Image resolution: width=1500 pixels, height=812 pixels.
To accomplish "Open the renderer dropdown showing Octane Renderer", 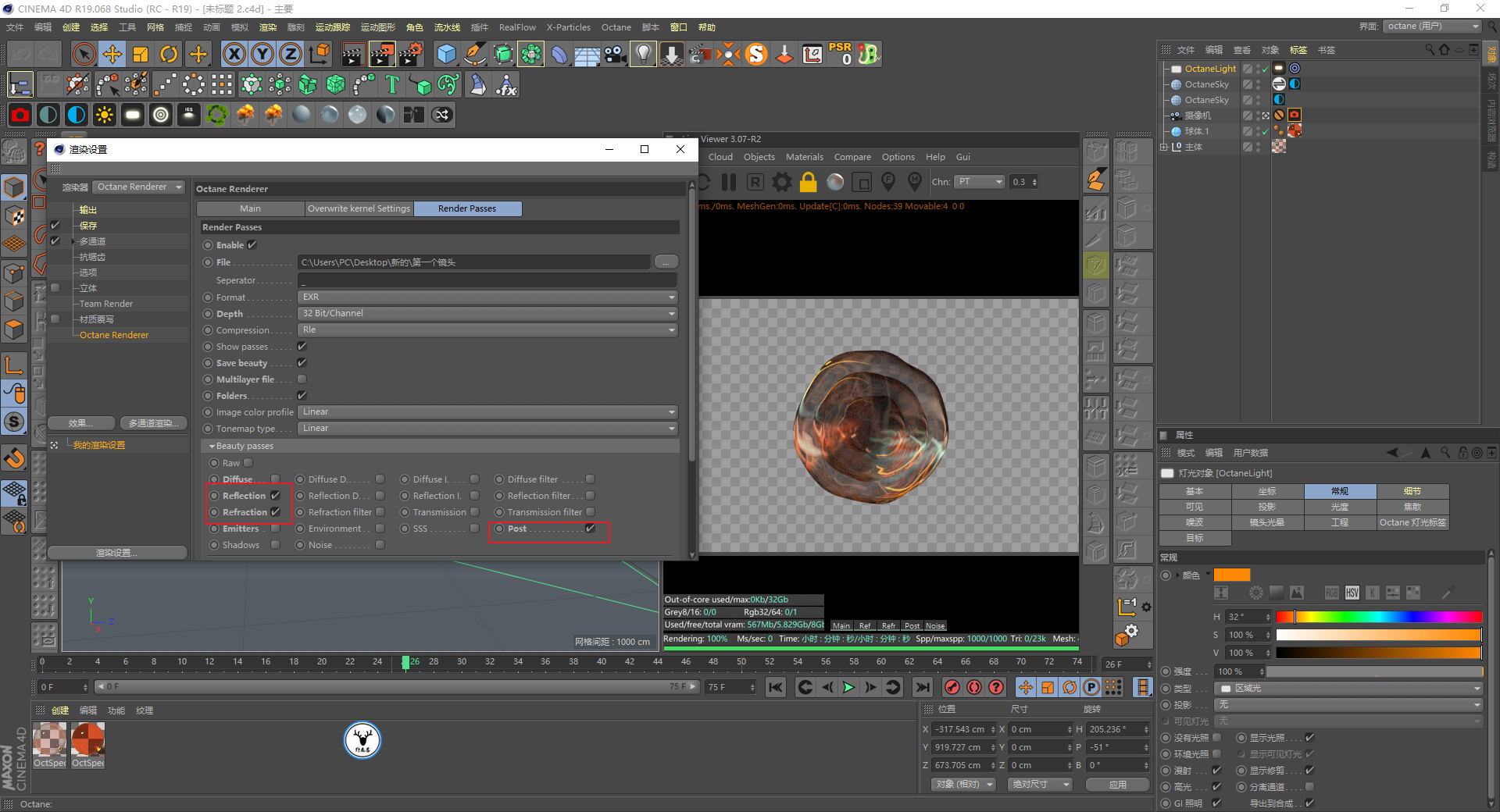I will point(139,187).
